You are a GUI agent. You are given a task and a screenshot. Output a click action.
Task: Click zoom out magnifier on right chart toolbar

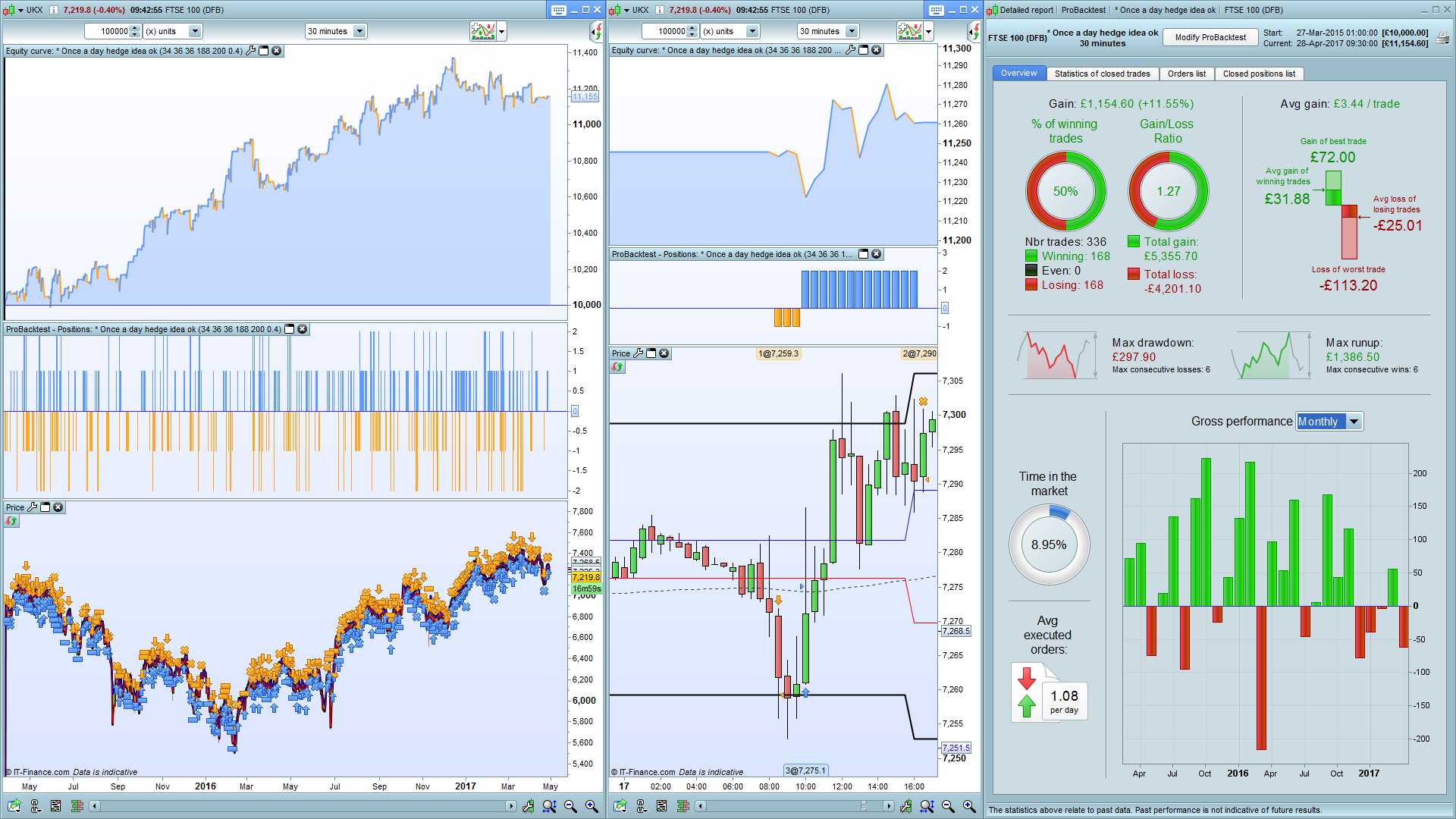point(948,806)
